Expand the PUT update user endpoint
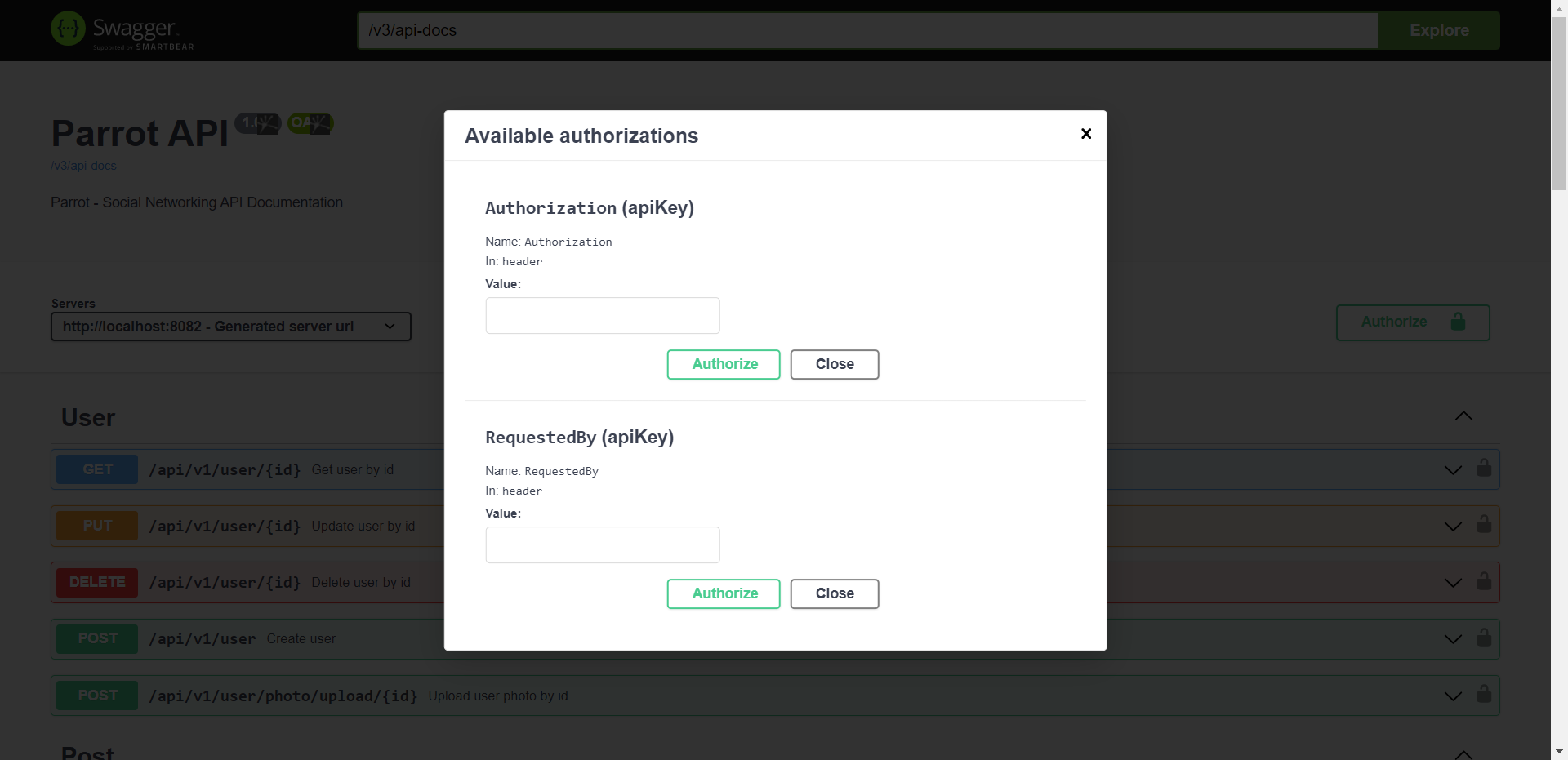Viewport: 1568px width, 760px height. point(1452,526)
